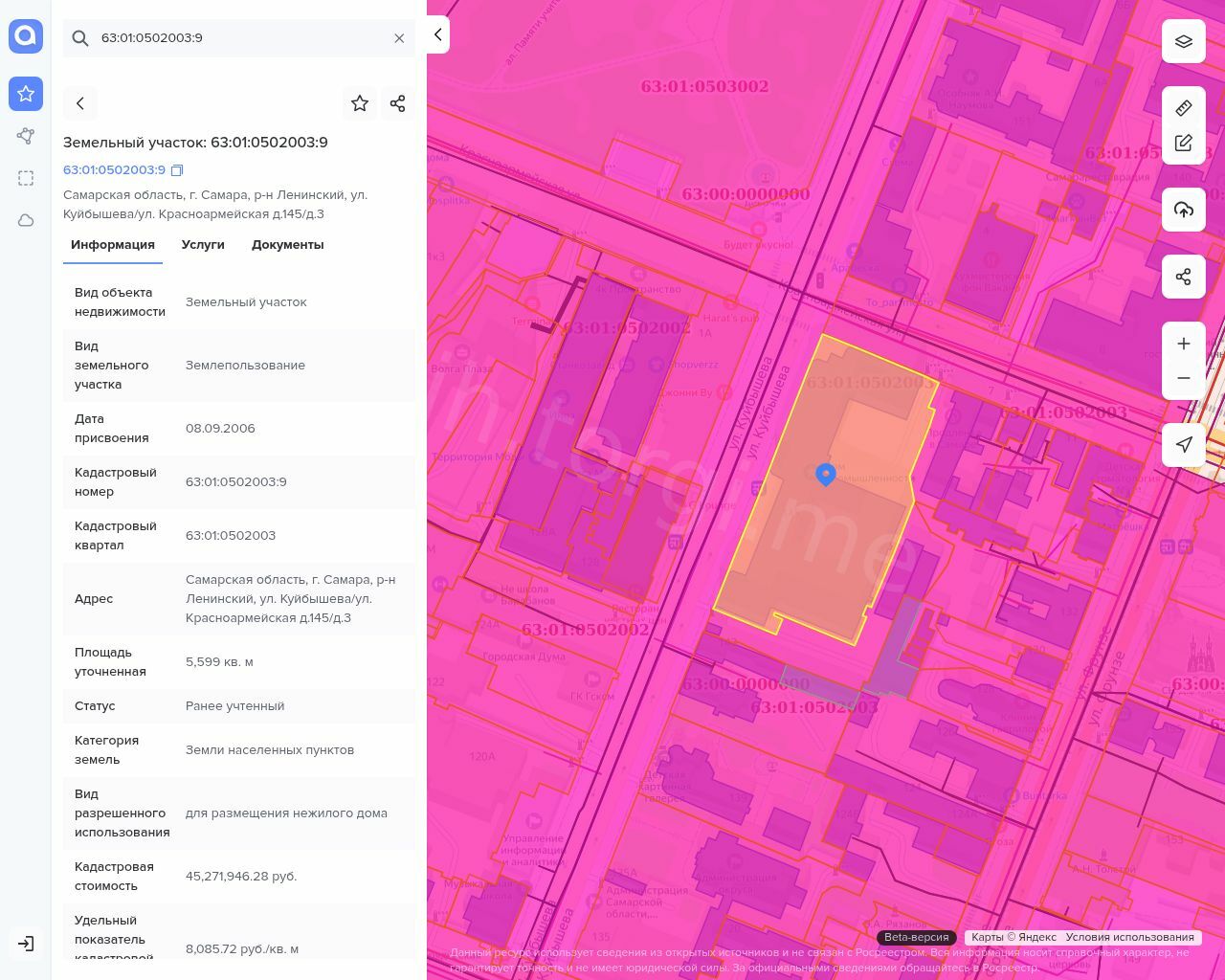Select the dashed rectangle selection tool
The height and width of the screenshot is (980, 1225).
click(26, 178)
